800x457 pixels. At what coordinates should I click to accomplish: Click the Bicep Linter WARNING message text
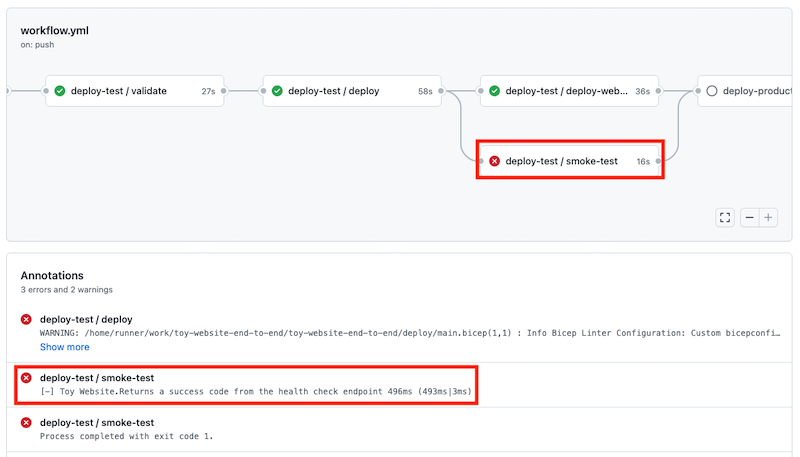tap(410, 333)
